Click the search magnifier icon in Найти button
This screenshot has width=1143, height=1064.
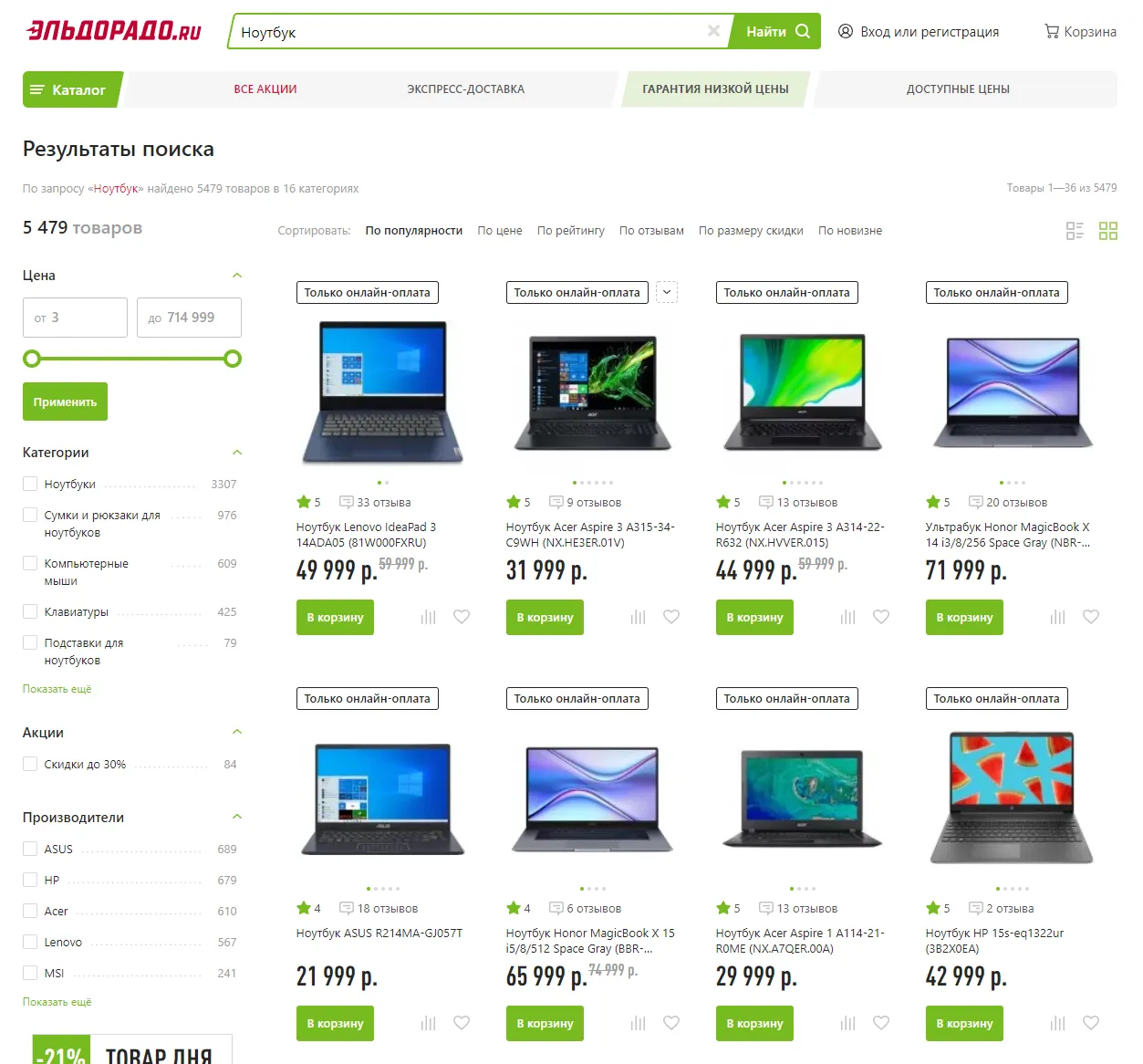pyautogui.click(x=803, y=31)
